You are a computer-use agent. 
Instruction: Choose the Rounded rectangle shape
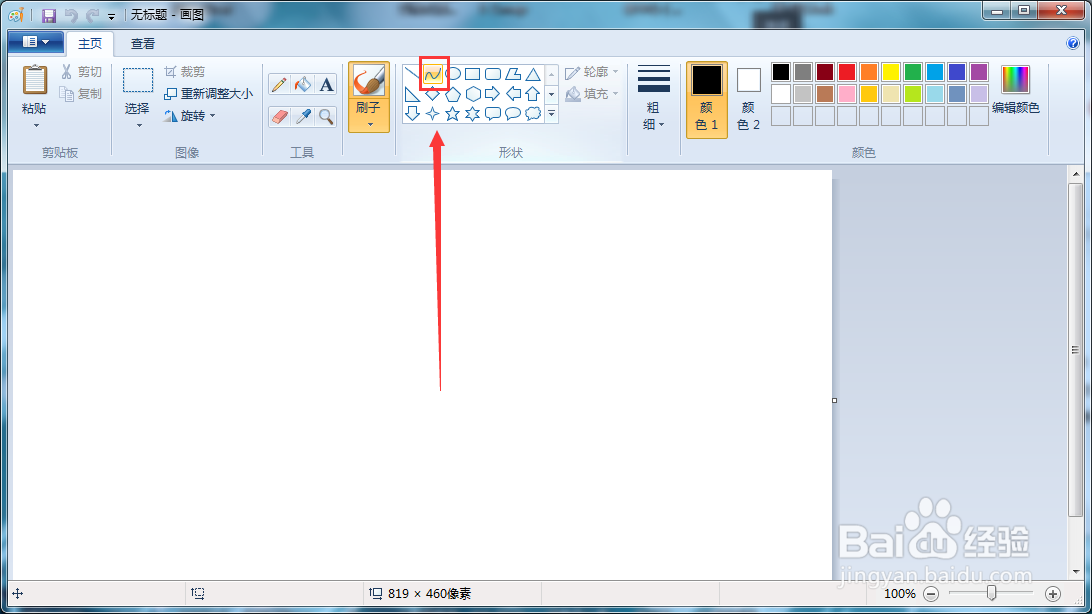point(493,74)
